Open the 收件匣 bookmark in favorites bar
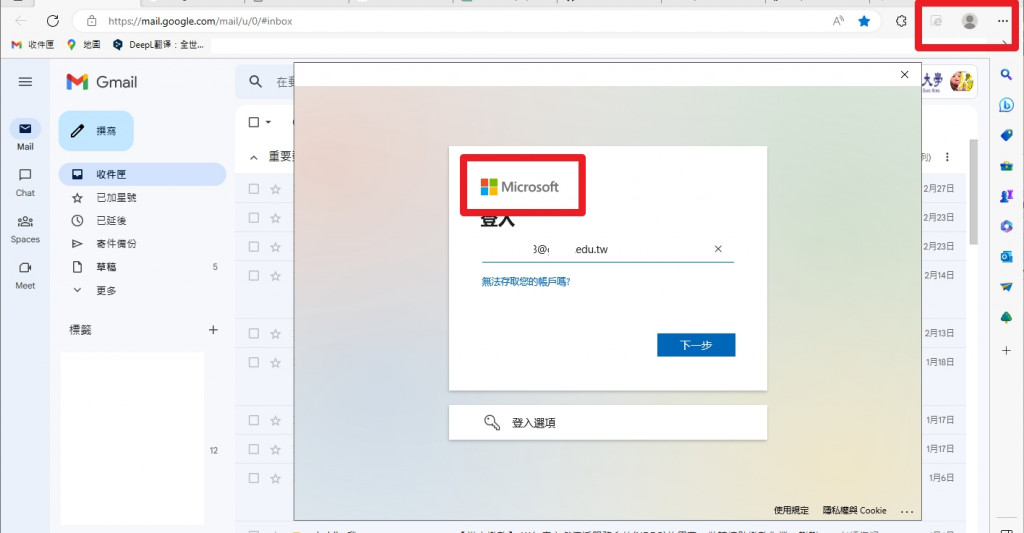1024x533 pixels. click(x=33, y=44)
